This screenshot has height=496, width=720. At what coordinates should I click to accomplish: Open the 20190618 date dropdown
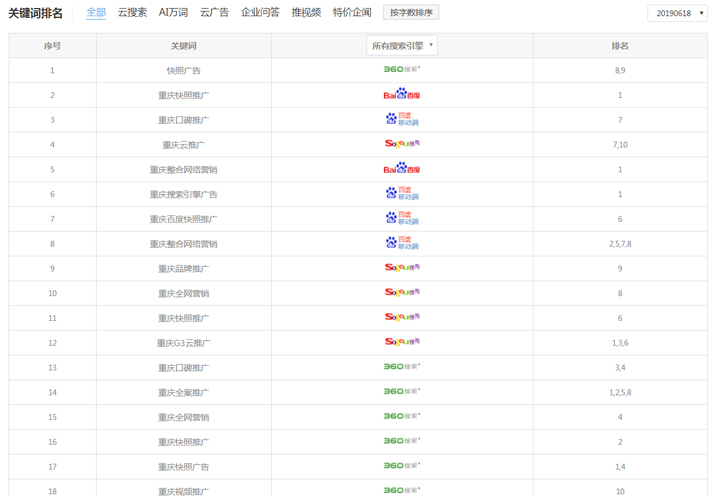677,13
